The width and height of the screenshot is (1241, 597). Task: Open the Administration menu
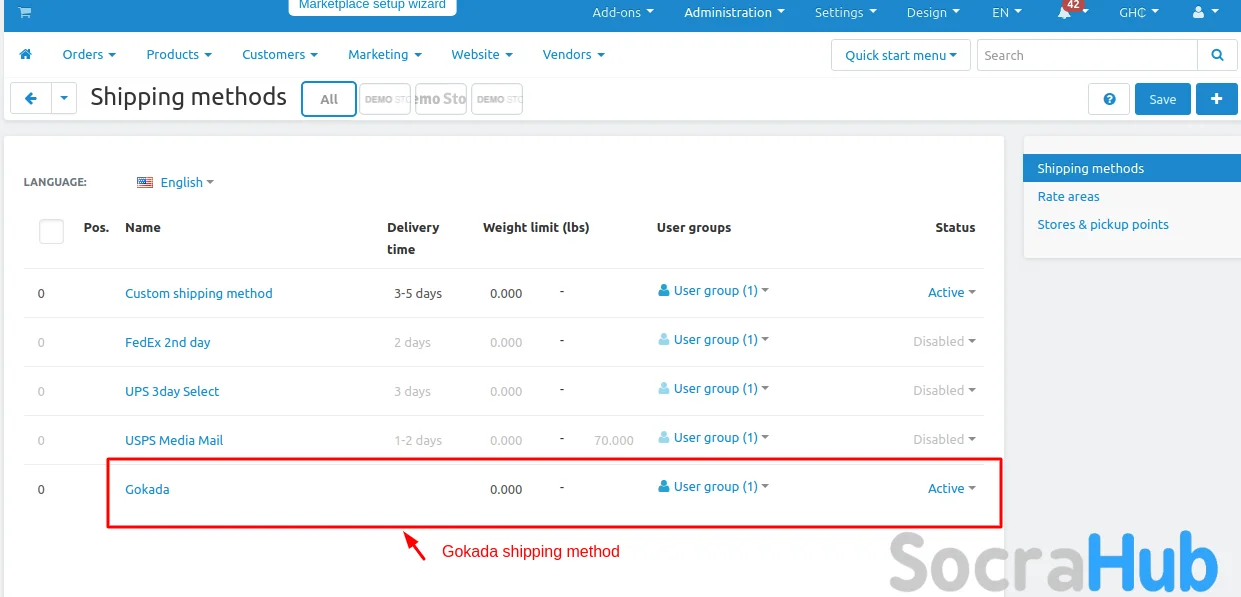click(x=734, y=13)
